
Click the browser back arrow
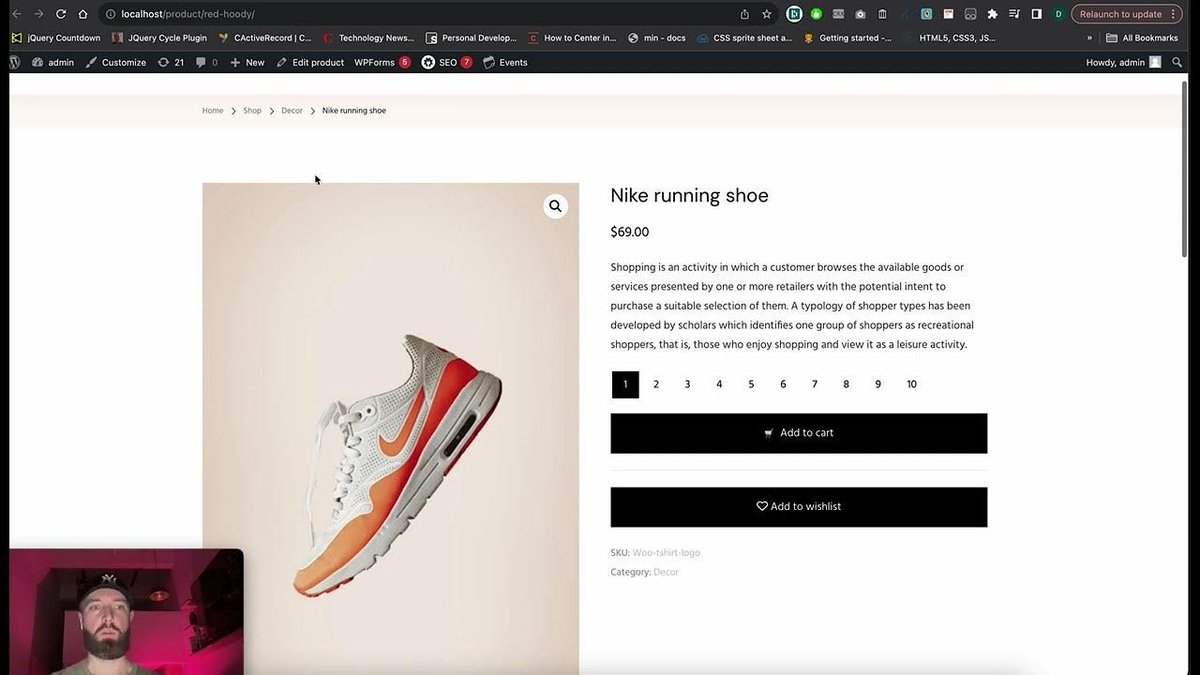pos(16,14)
